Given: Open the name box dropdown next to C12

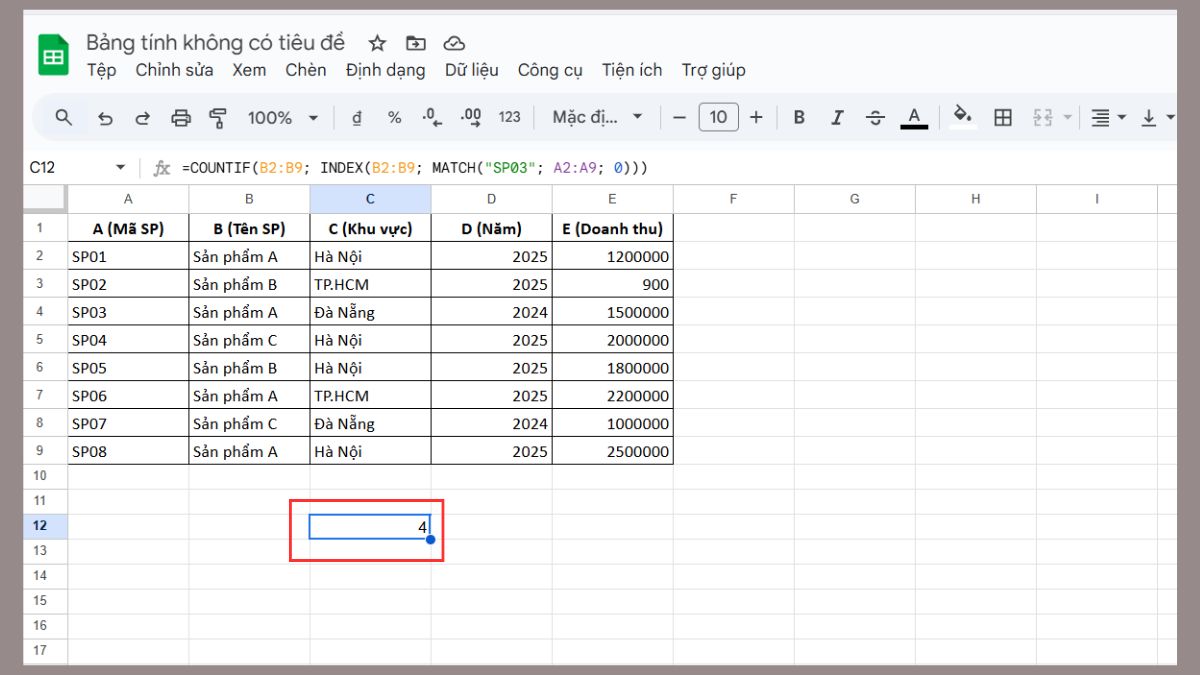Looking at the screenshot, I should tap(121, 168).
